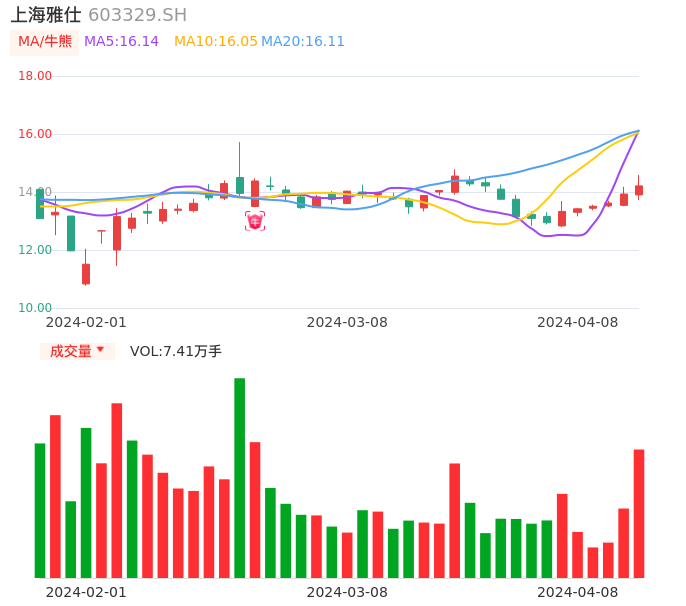Click the 2024-04-08 date under price chart
Screen dimensions: 686x606
(x=578, y=322)
